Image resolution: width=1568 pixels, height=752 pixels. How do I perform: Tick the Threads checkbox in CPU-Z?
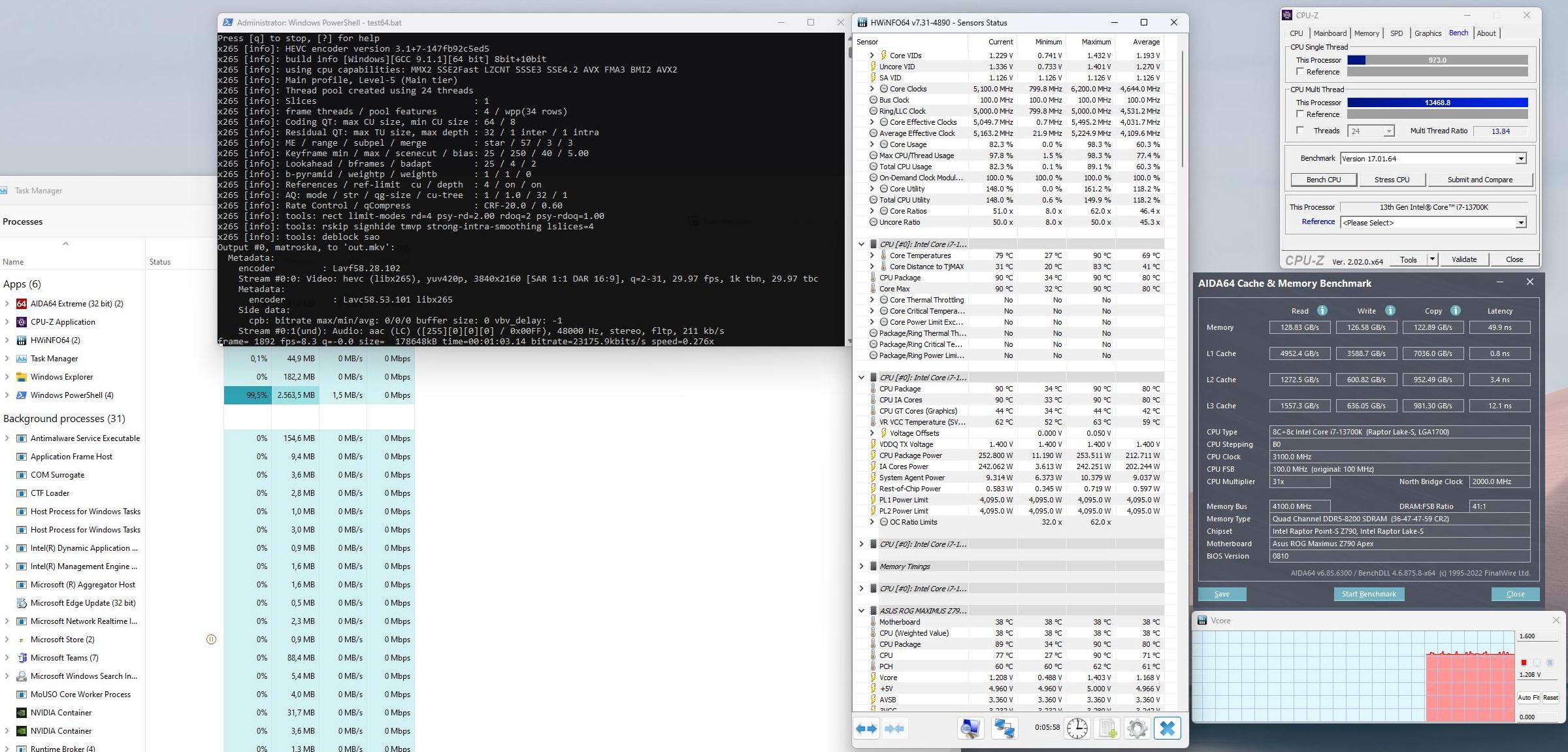point(1300,131)
